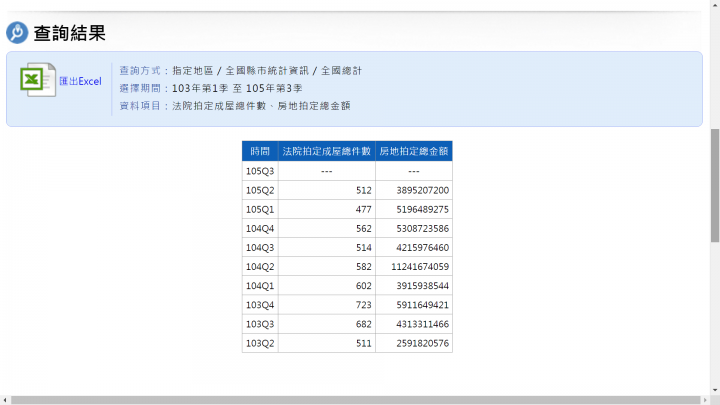Click the count cell 723
This screenshot has width=720, height=405.
click(326, 305)
